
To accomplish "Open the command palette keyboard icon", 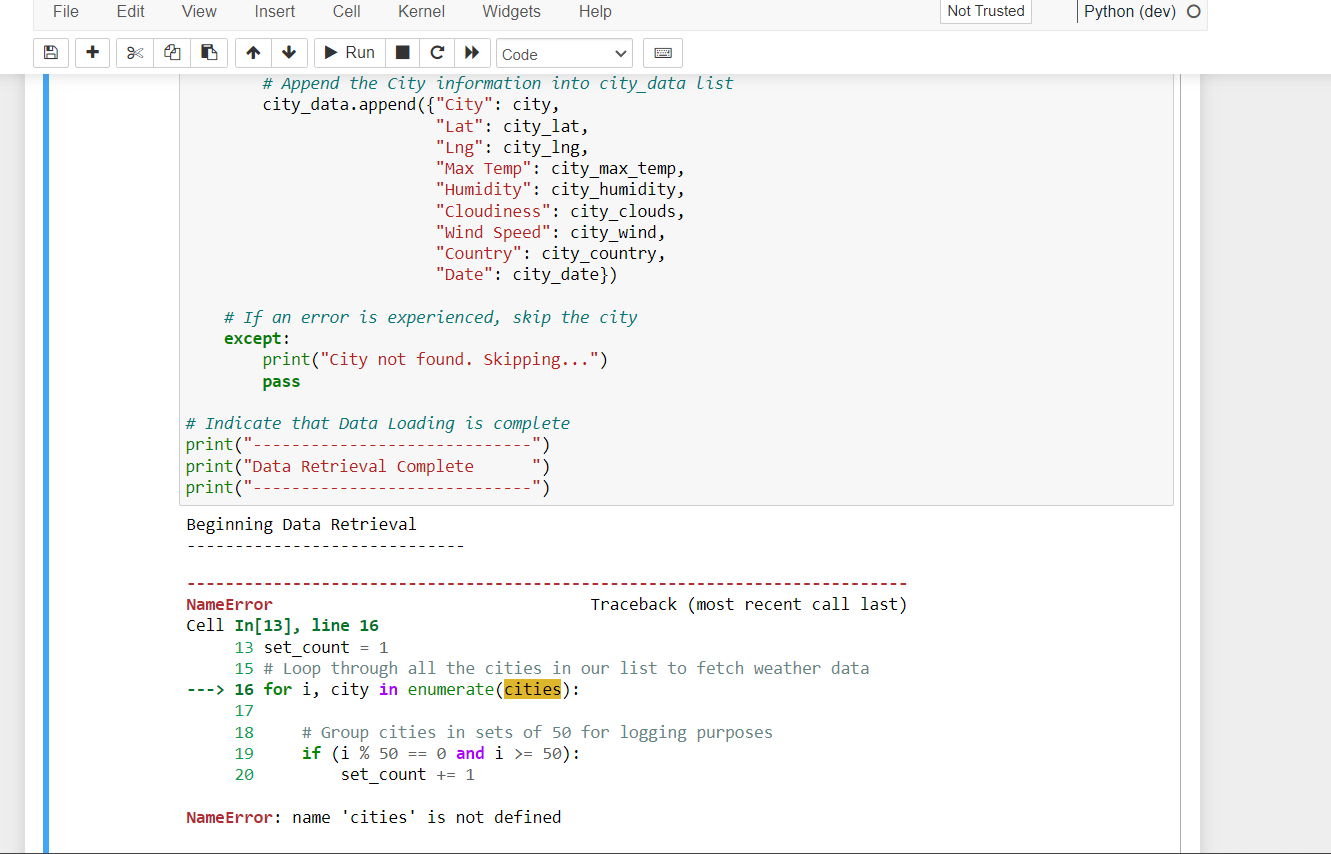I will click(662, 52).
